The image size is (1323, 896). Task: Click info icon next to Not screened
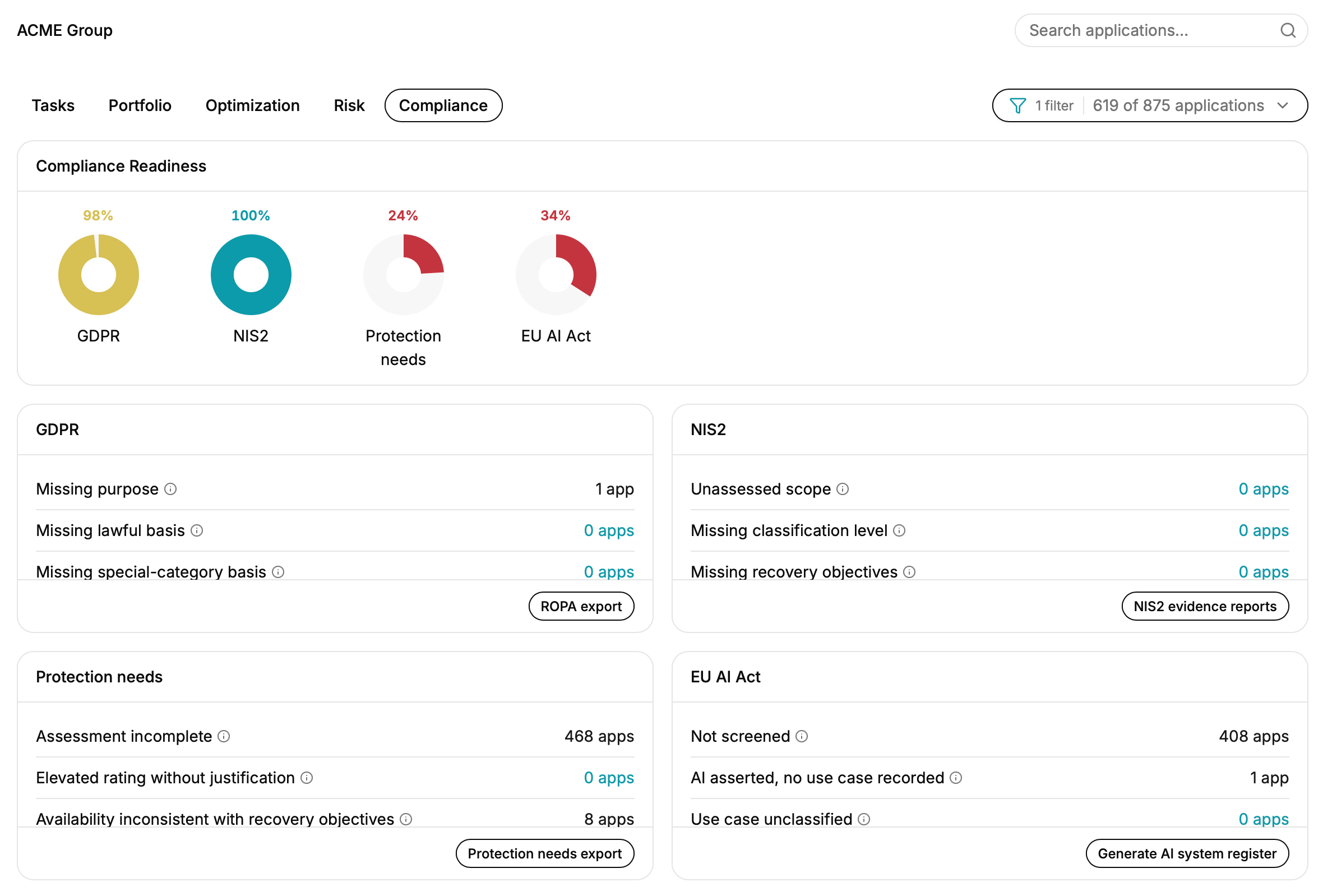click(x=802, y=736)
